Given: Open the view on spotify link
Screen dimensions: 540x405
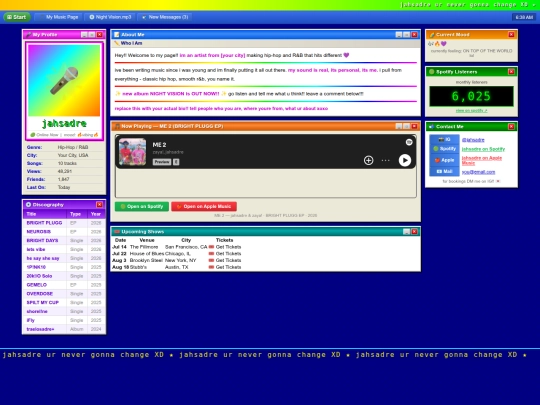Looking at the screenshot, I should [471, 111].
